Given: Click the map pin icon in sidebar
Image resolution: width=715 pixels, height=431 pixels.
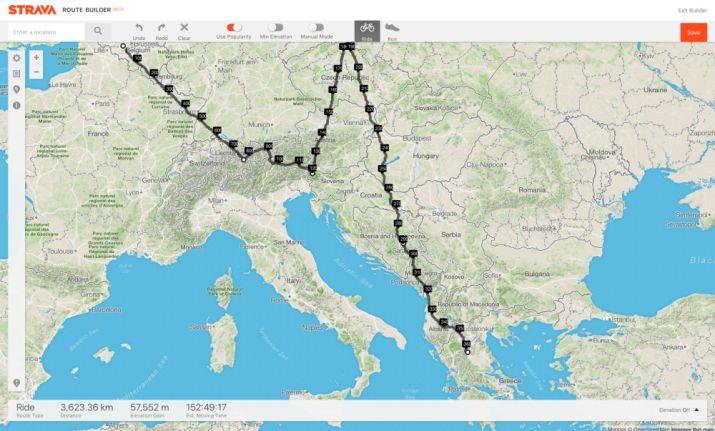Looking at the screenshot, I should point(17,89).
